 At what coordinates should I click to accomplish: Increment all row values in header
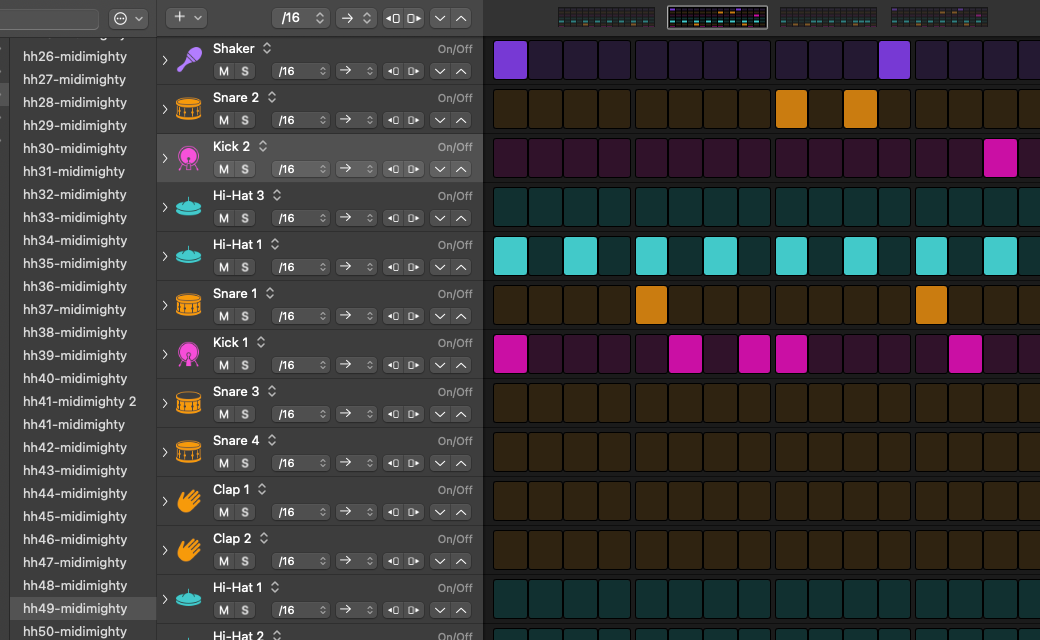[461, 19]
